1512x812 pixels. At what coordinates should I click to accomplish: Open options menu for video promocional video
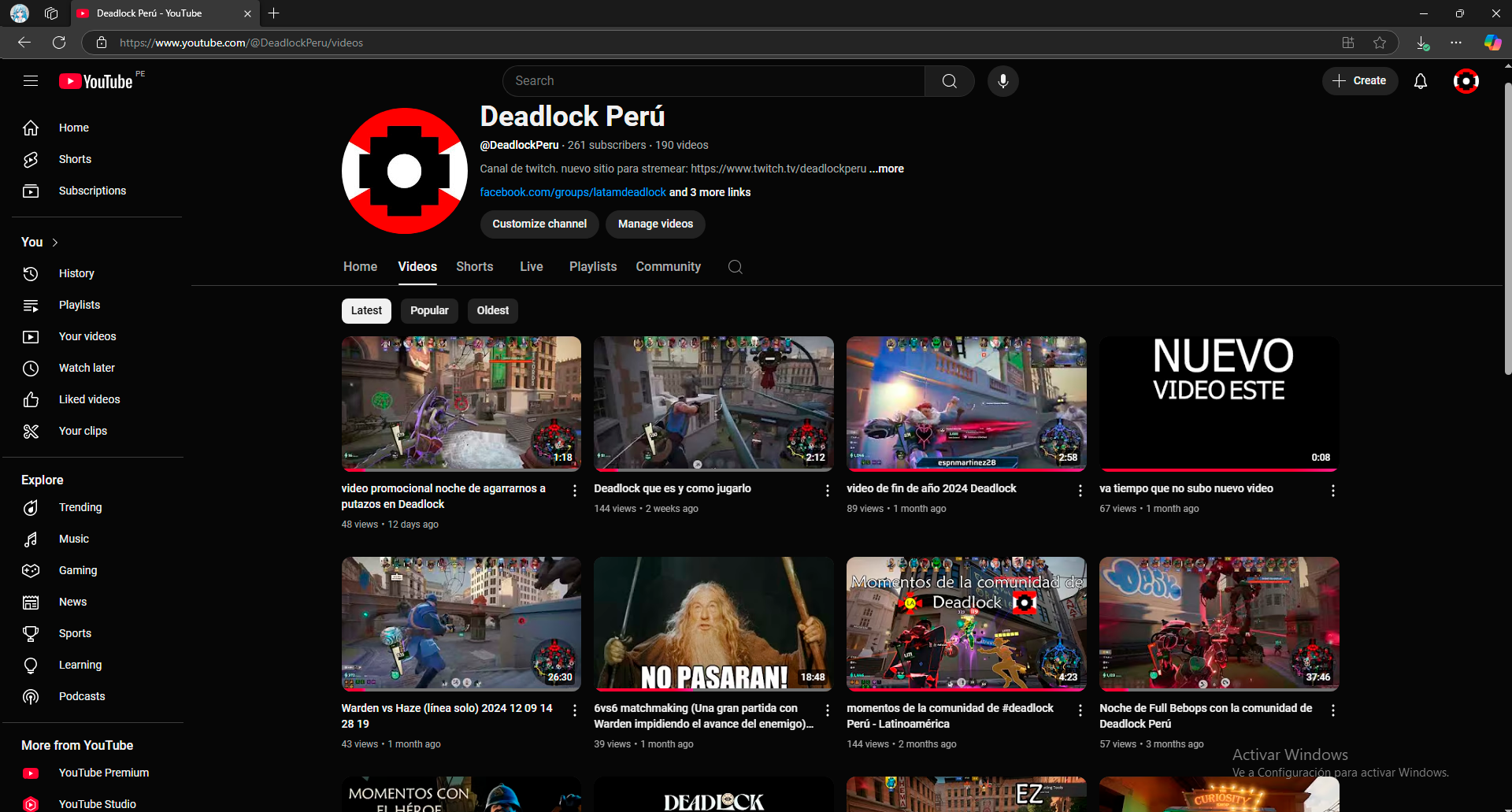point(575,491)
